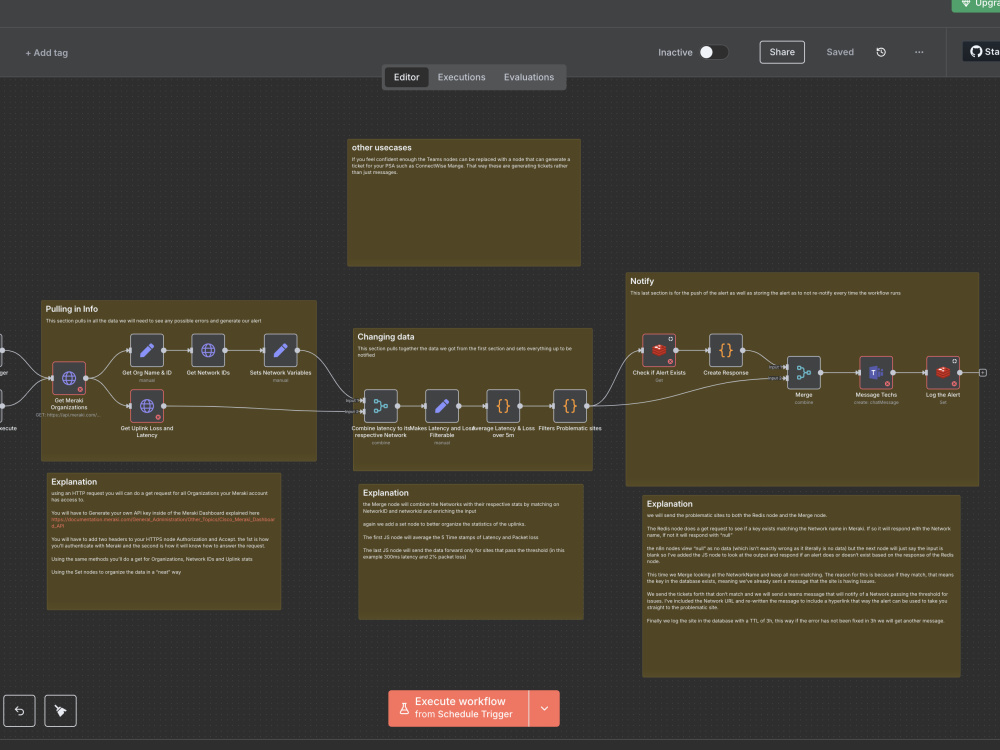Open Meraki documentation link in Explanation note

tap(163, 522)
